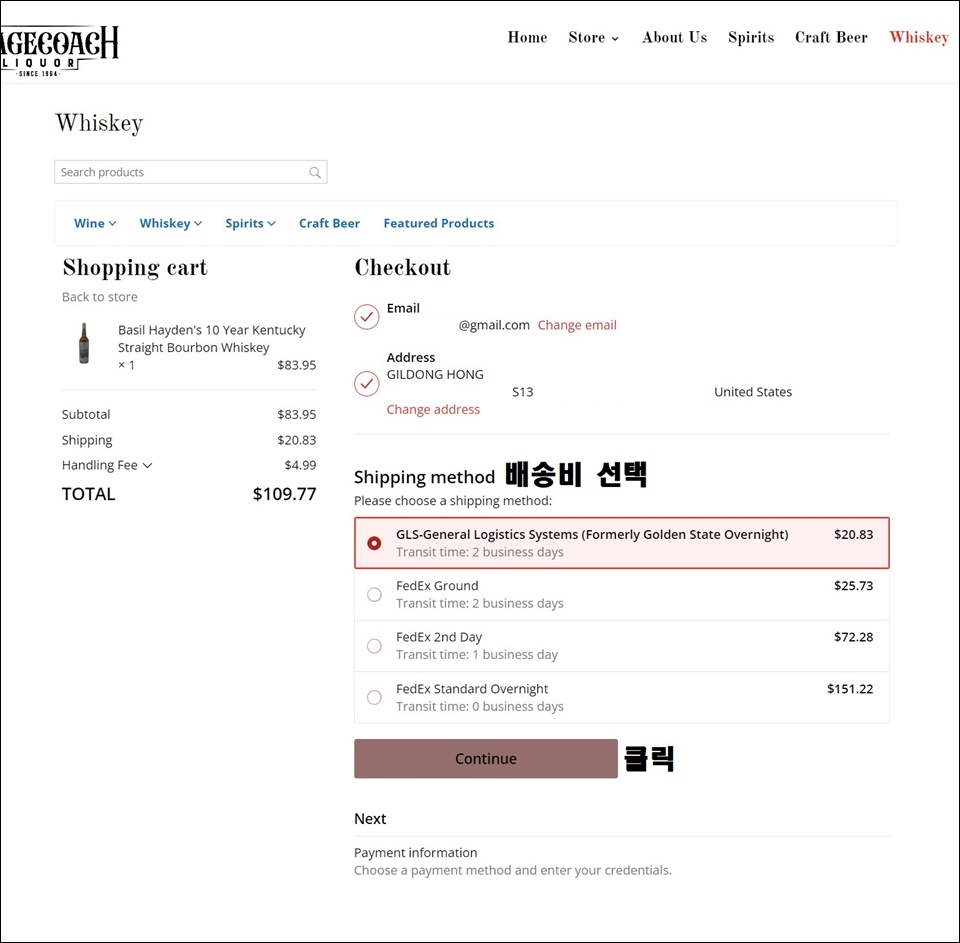This screenshot has height=943, width=960.
Task: Click the $25.73 FedEx Ground price
Action: (853, 586)
